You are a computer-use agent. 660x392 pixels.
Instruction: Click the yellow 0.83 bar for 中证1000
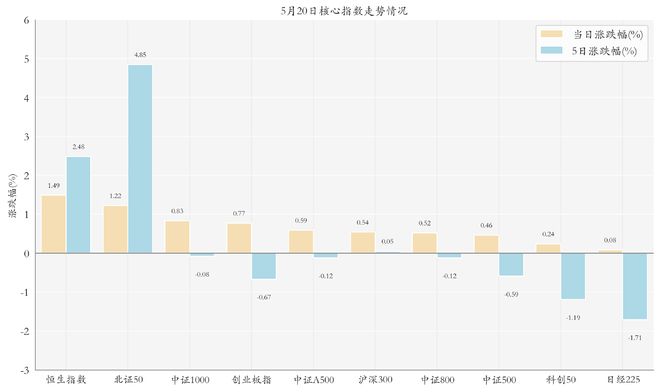pyautogui.click(x=177, y=237)
